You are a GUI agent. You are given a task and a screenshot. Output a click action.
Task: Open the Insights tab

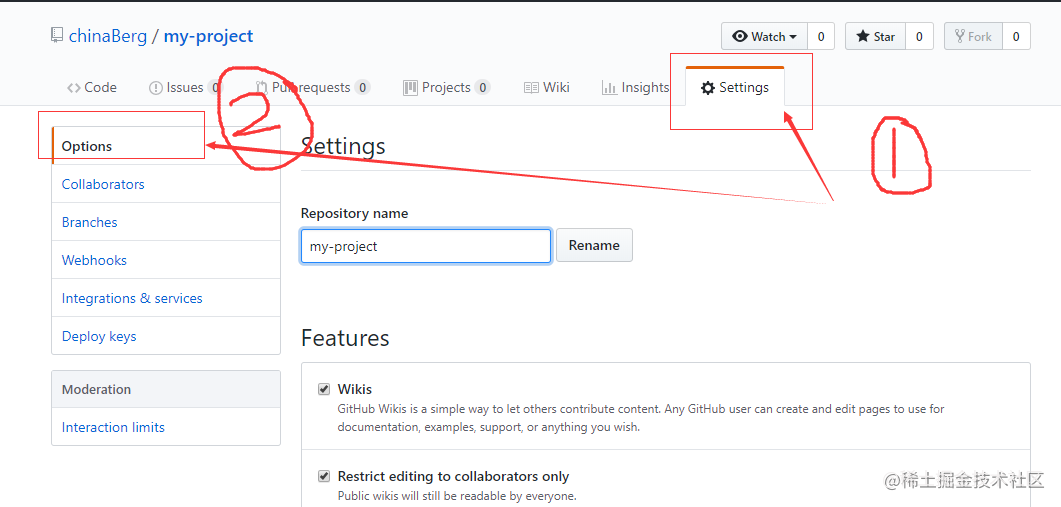635,87
